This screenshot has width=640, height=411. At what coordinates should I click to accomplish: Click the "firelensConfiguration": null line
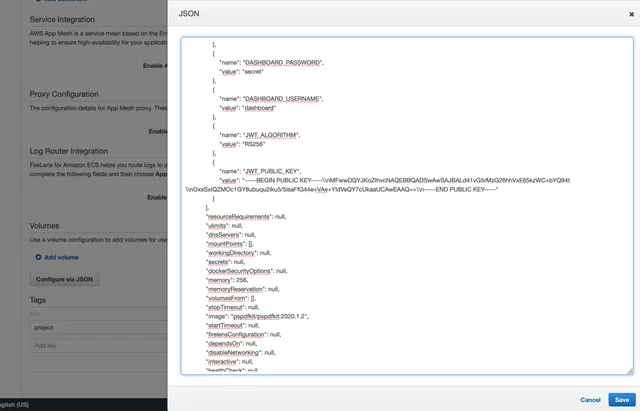tap(244, 334)
